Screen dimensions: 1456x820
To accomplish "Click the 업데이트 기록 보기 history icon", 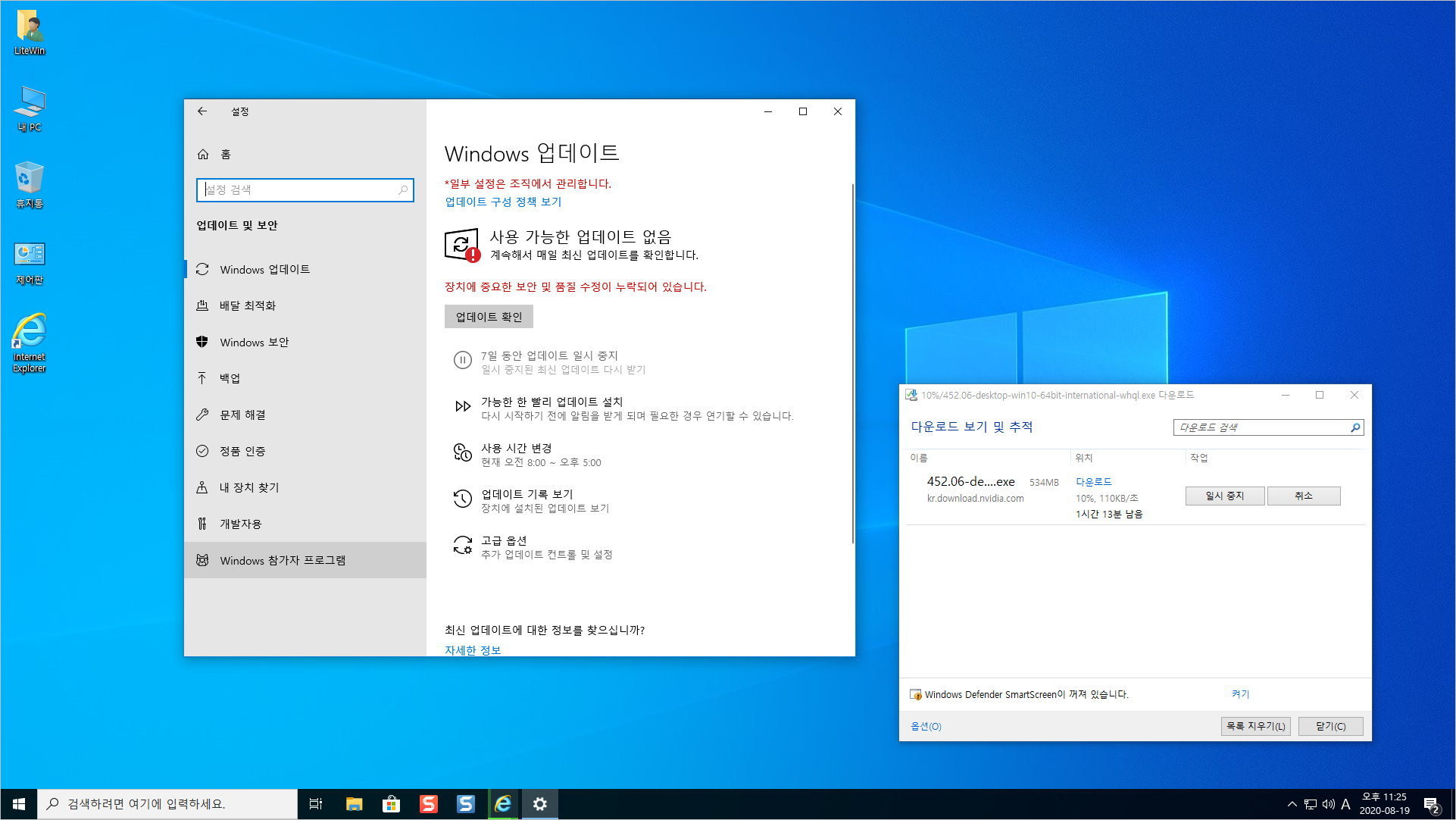I will click(462, 499).
